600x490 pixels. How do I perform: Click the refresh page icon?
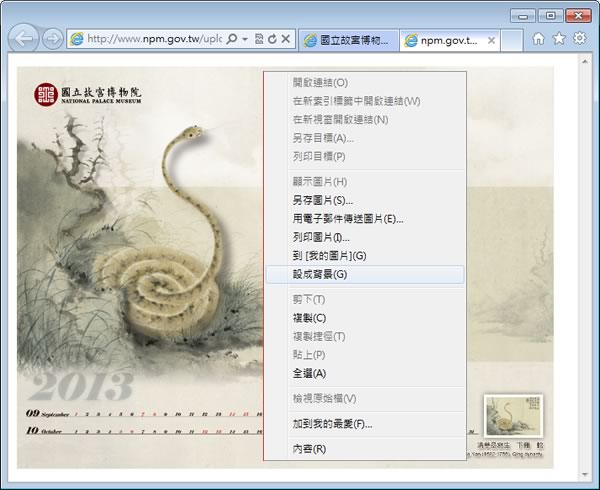pyautogui.click(x=272, y=39)
